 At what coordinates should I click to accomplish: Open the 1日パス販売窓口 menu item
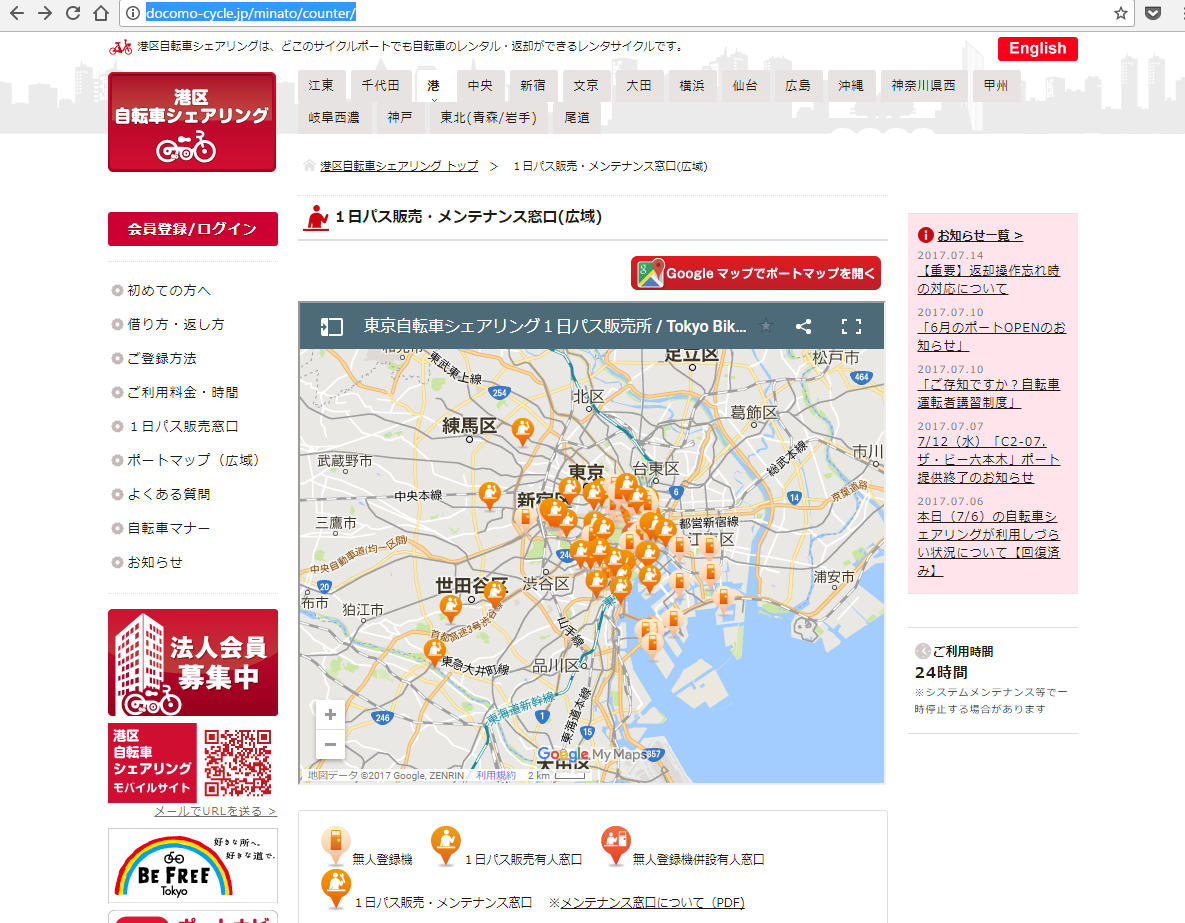[182, 426]
